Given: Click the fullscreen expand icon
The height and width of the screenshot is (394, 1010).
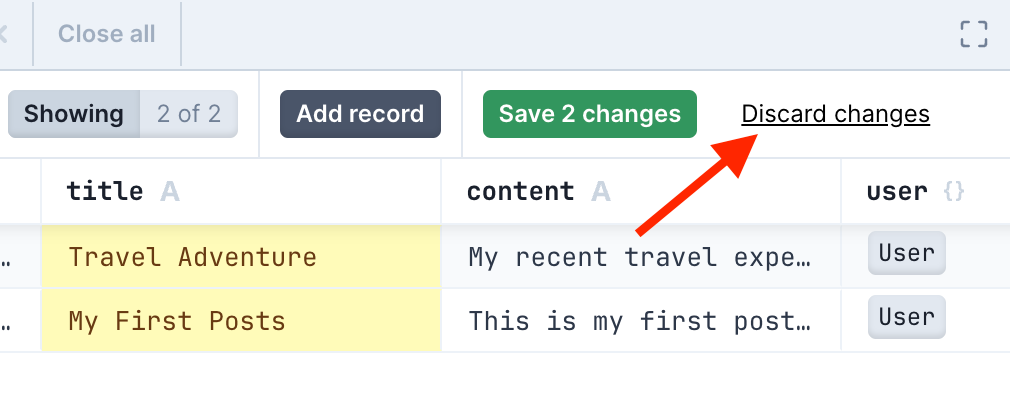Looking at the screenshot, I should (973, 34).
